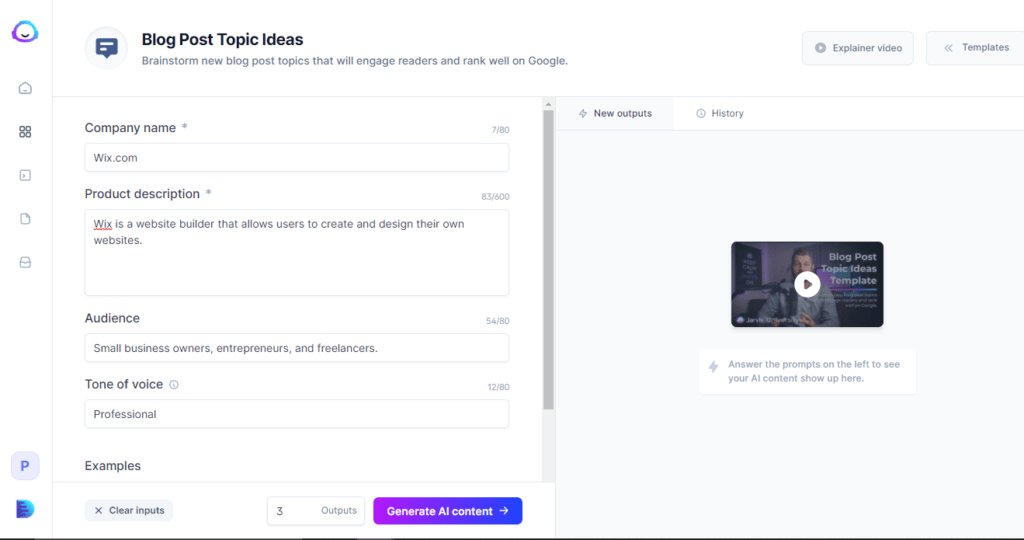Open the purple P profile avatar
Screen dimensions: 1024x540
point(25,466)
